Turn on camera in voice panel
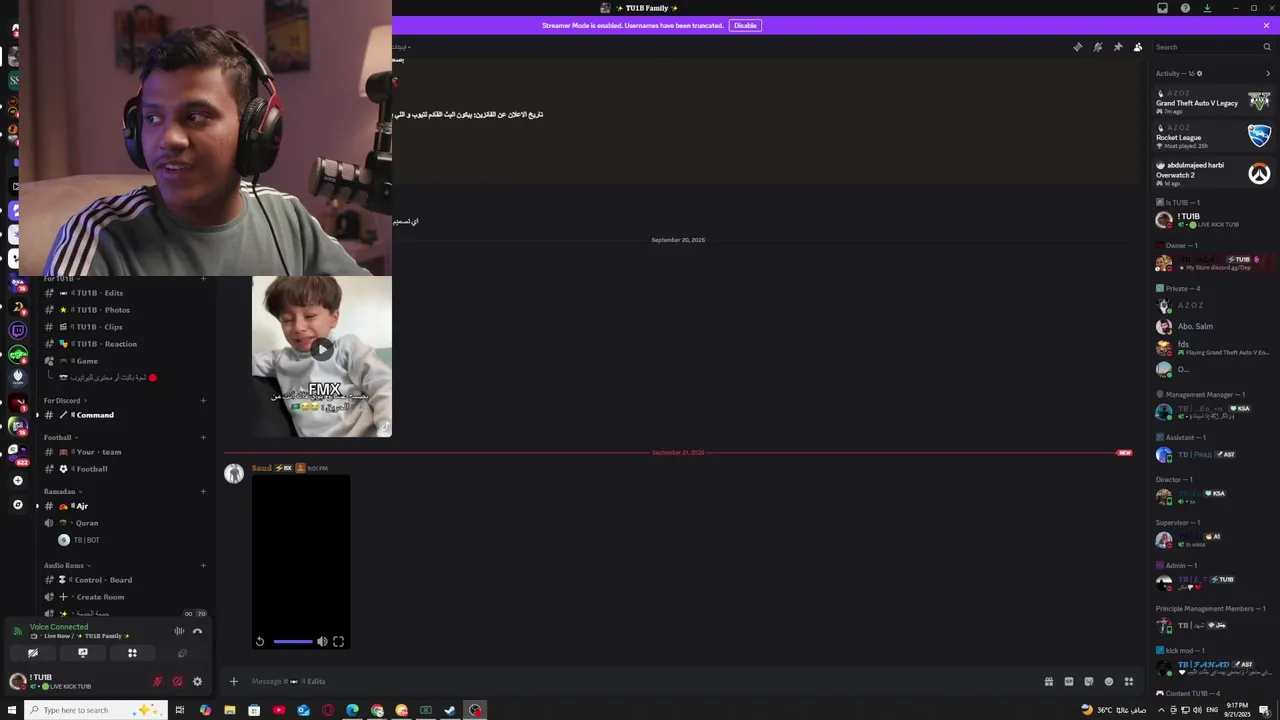Image resolution: width=1280 pixels, height=720 pixels. 33,653
